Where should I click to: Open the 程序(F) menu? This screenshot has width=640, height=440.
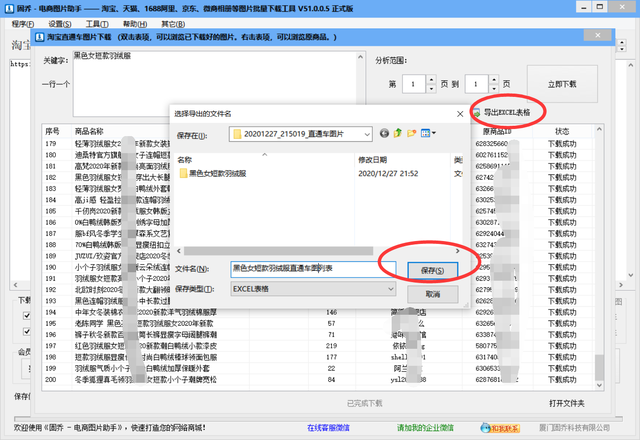[x=23, y=24]
